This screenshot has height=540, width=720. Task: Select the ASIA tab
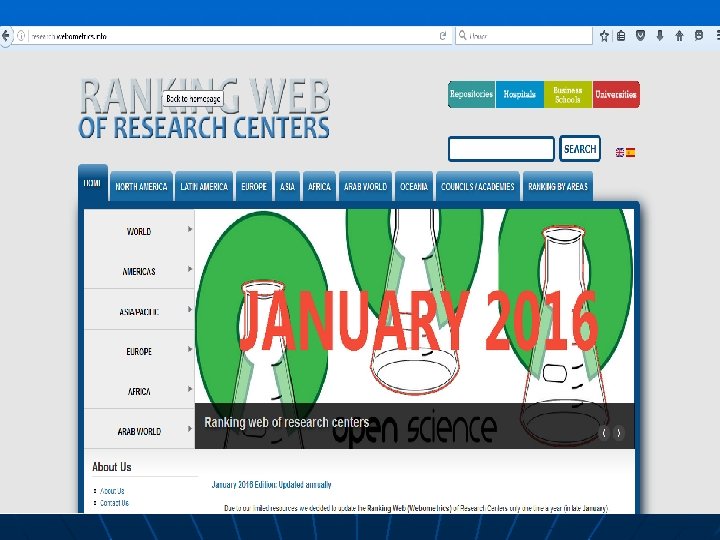coord(287,186)
